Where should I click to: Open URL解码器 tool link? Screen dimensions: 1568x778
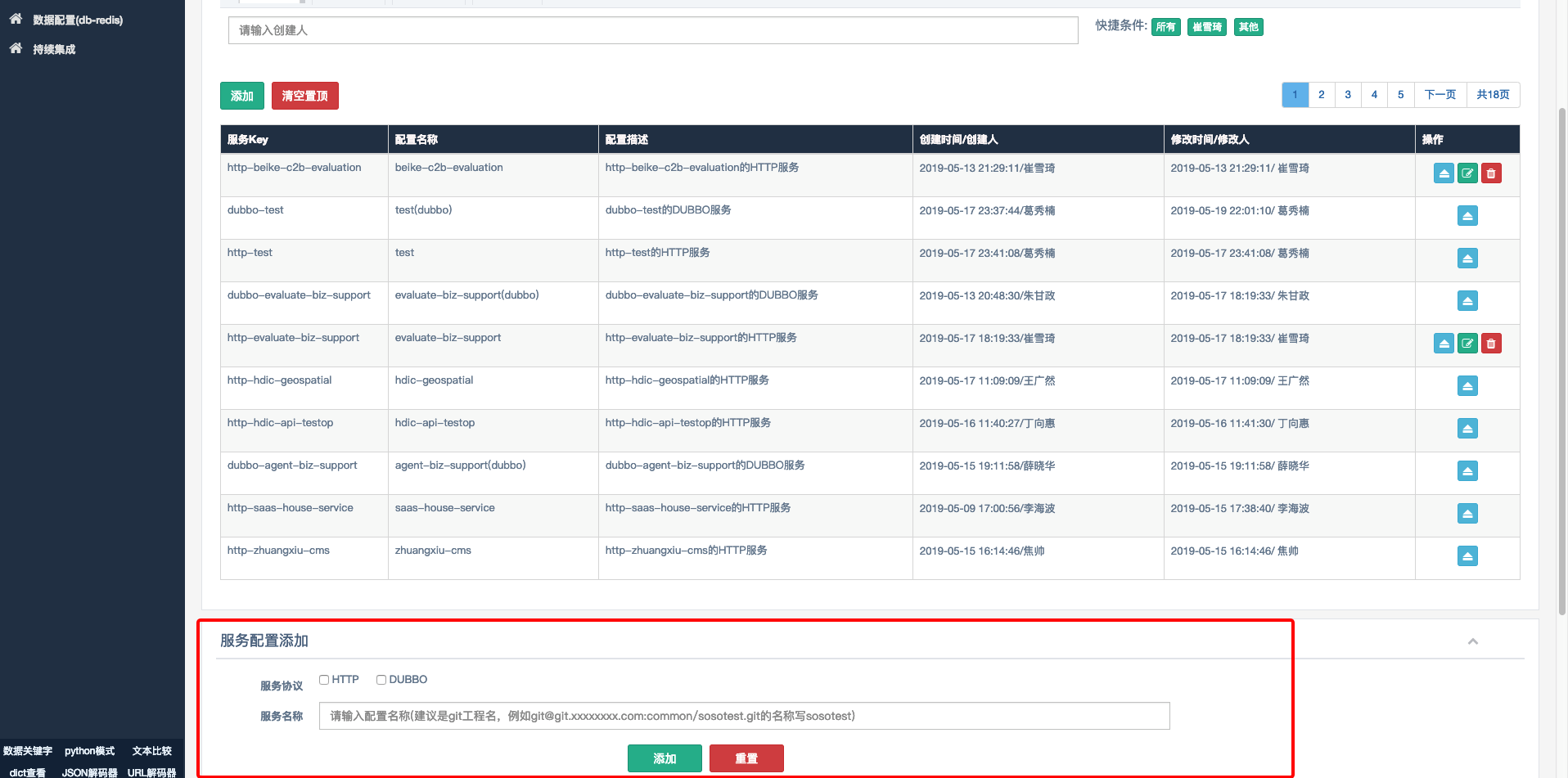pyautogui.click(x=152, y=772)
